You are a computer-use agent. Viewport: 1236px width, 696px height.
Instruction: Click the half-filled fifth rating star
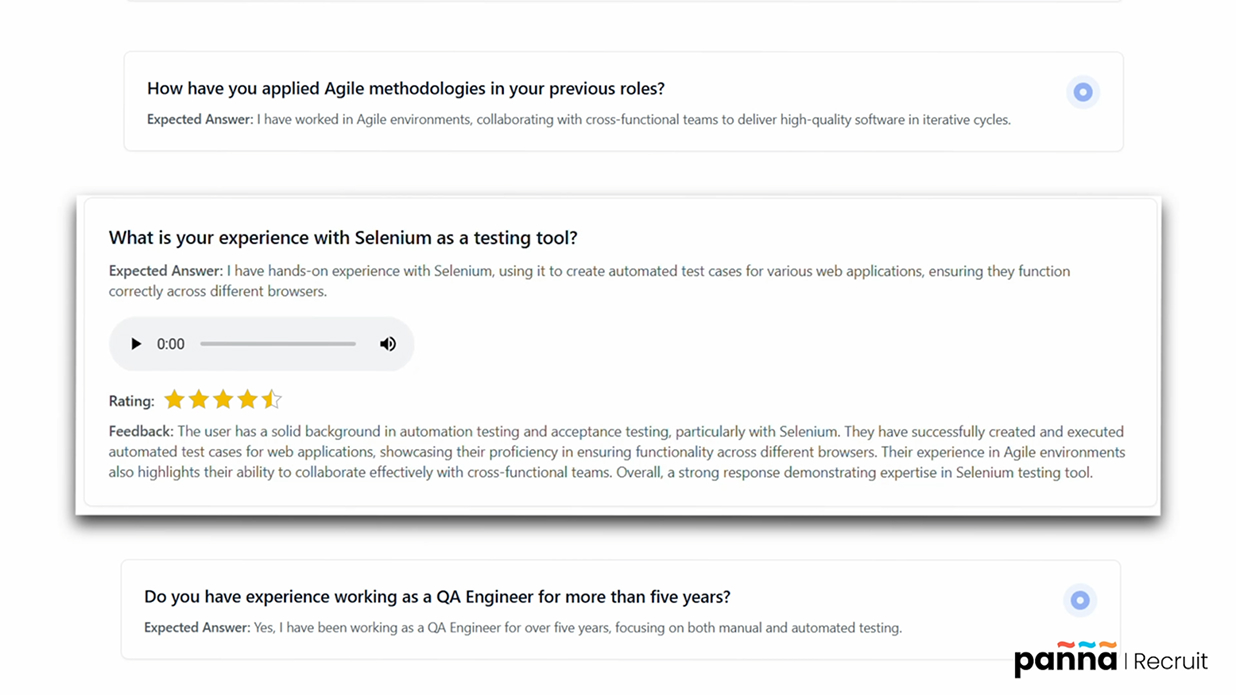tap(272, 400)
